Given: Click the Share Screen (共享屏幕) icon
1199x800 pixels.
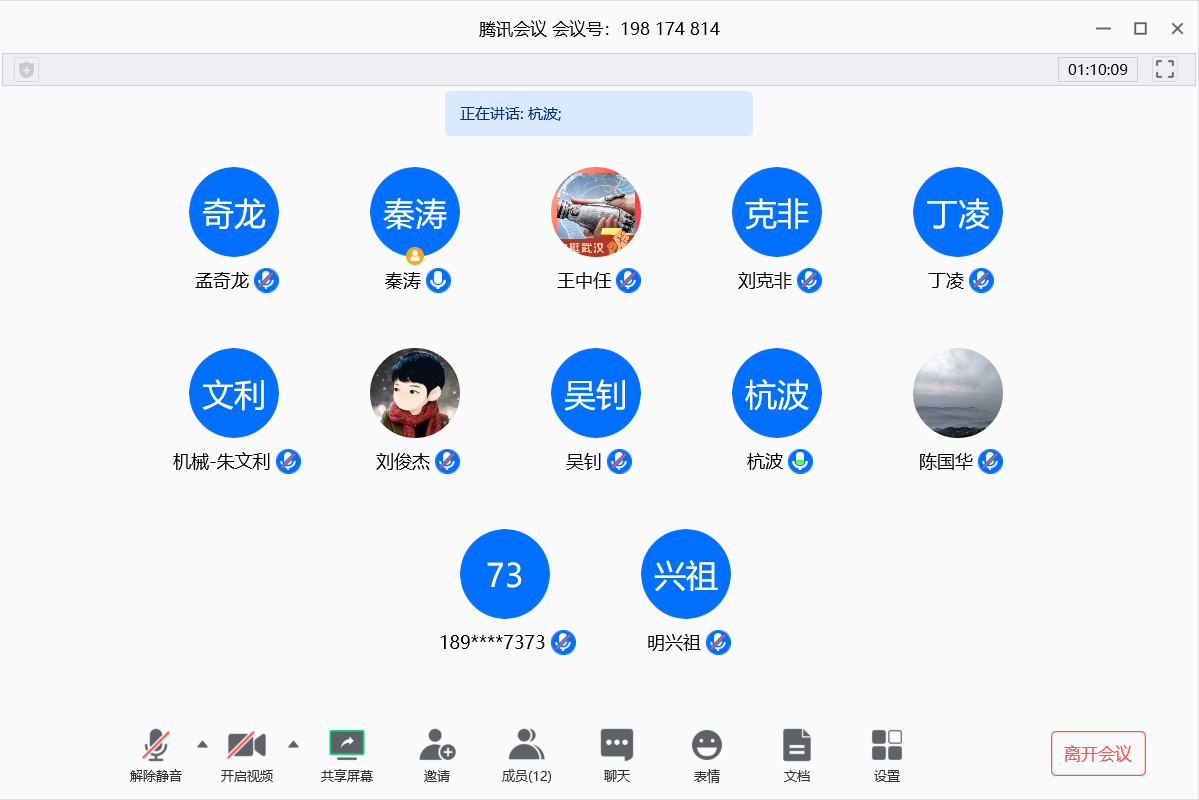Looking at the screenshot, I should pos(346,746).
